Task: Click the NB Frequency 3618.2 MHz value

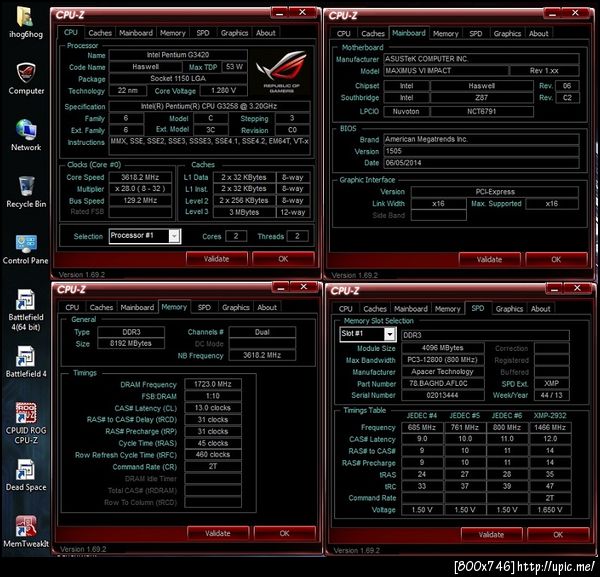Action: [262, 355]
